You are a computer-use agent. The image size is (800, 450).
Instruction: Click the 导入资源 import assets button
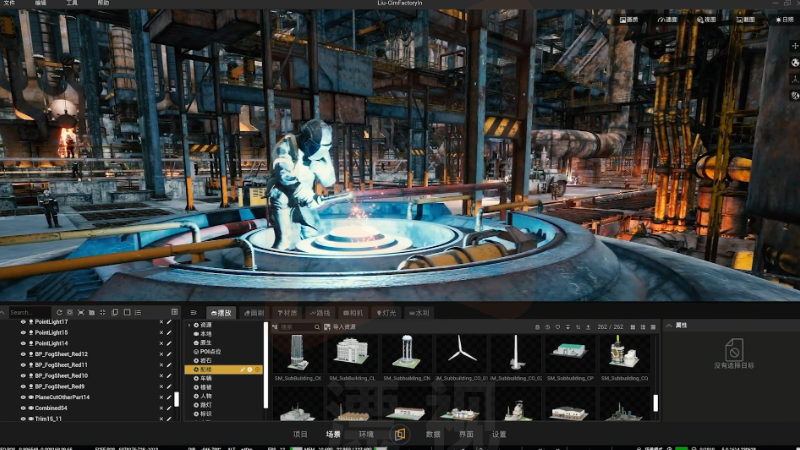tap(341, 327)
